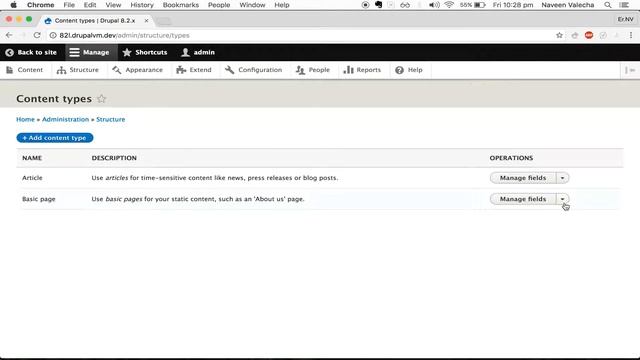The height and width of the screenshot is (360, 640).
Task: Follow the Structure breadcrumb link
Action: (111, 120)
